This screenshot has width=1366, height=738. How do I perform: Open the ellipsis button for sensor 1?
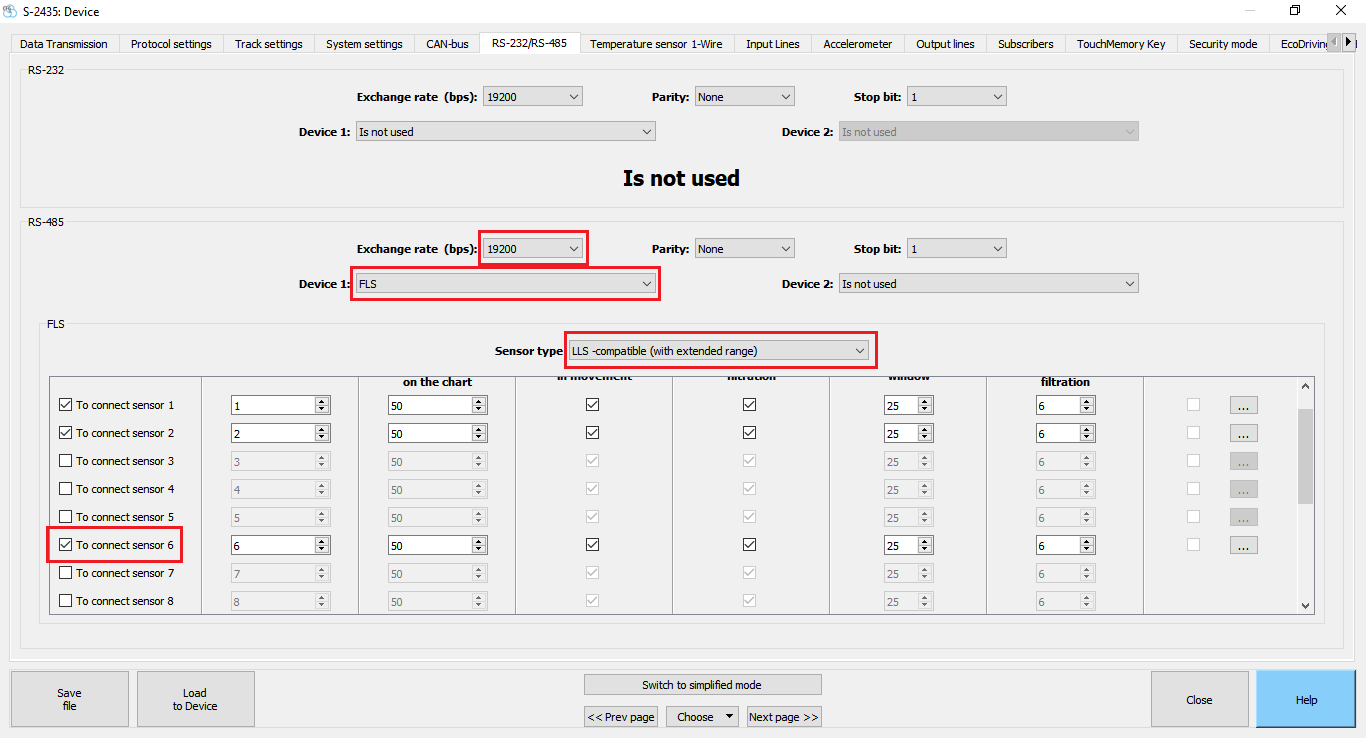(1243, 405)
